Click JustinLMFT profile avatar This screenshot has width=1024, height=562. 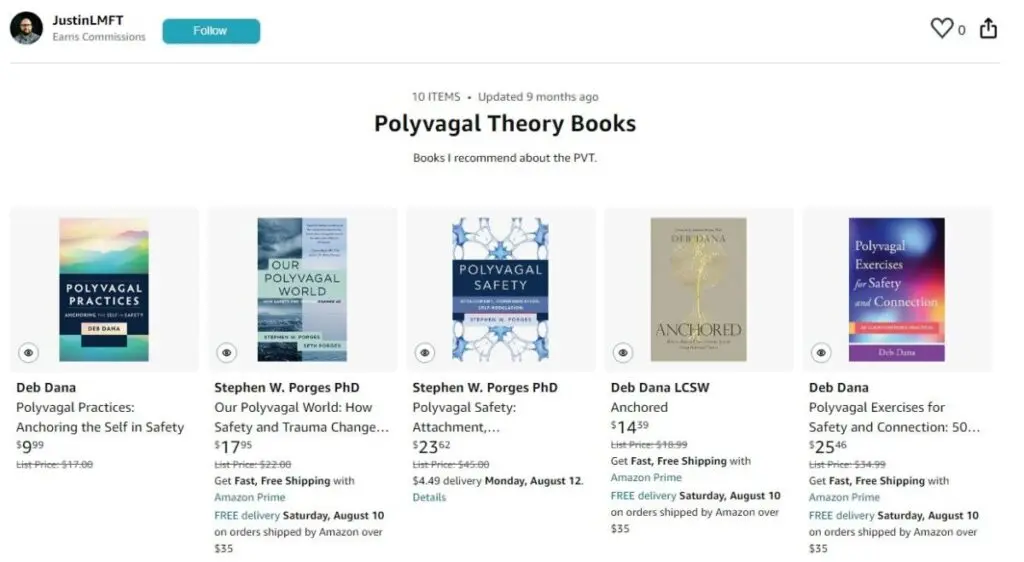tap(26, 29)
